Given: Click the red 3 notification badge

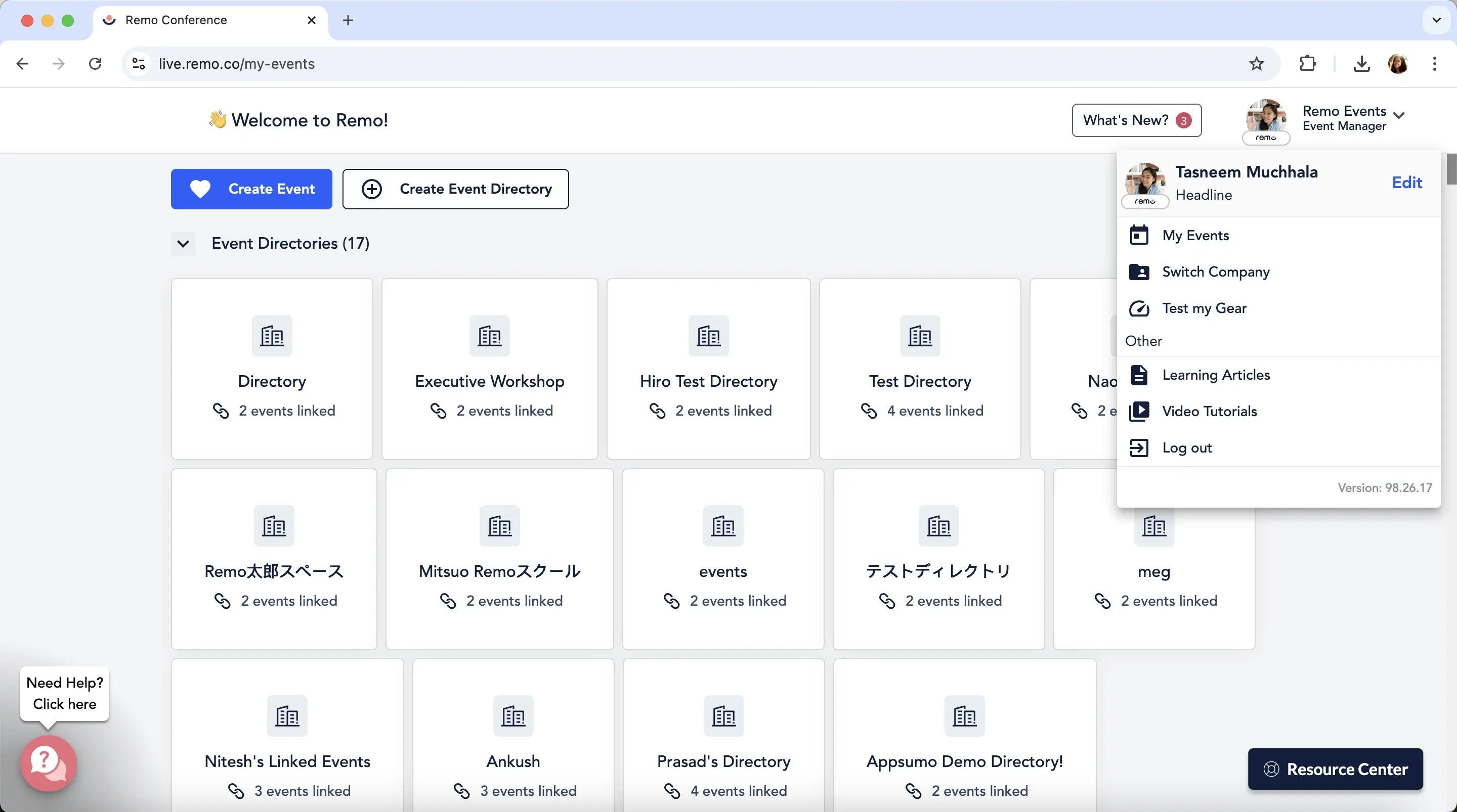Looking at the screenshot, I should pyautogui.click(x=1183, y=120).
